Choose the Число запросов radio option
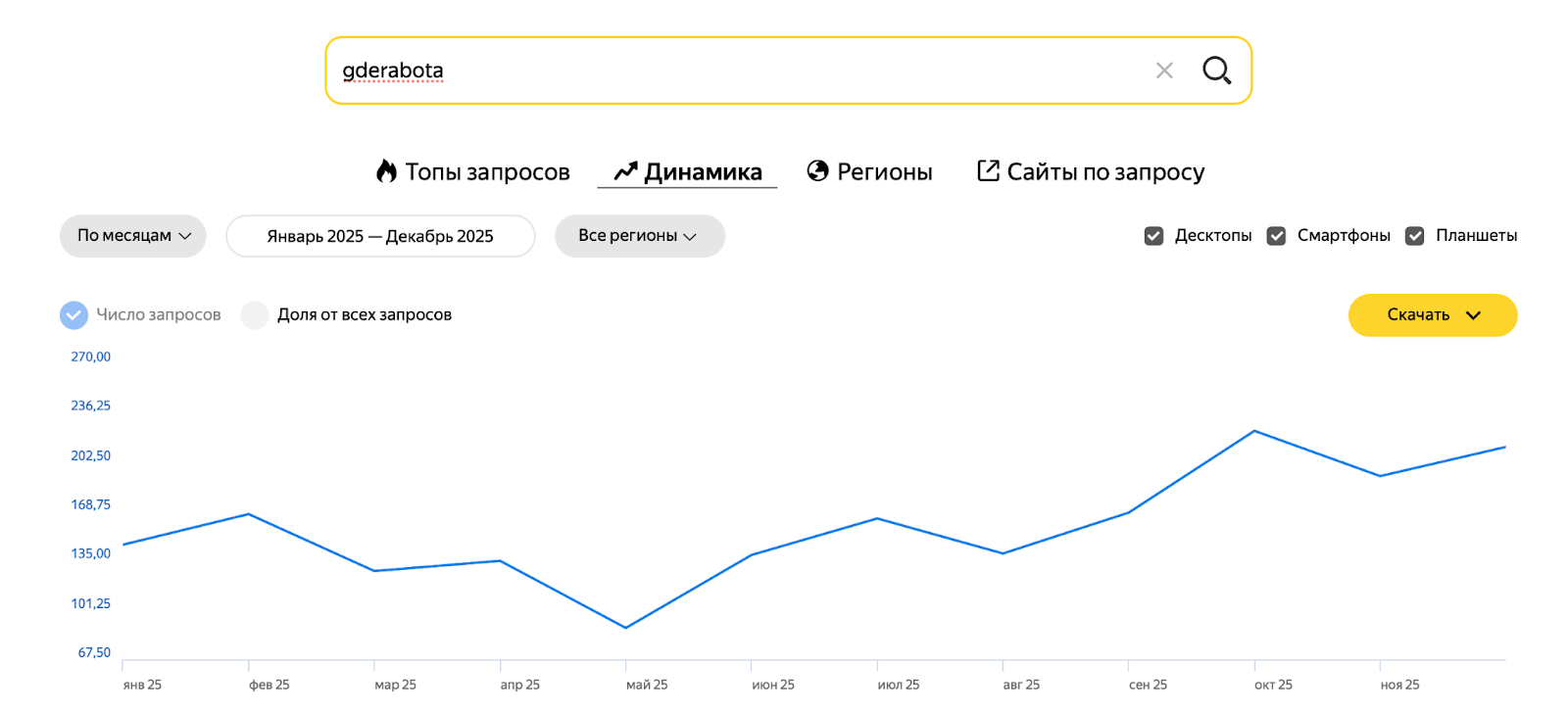Viewport: 1568px width, 713px height. point(74,315)
